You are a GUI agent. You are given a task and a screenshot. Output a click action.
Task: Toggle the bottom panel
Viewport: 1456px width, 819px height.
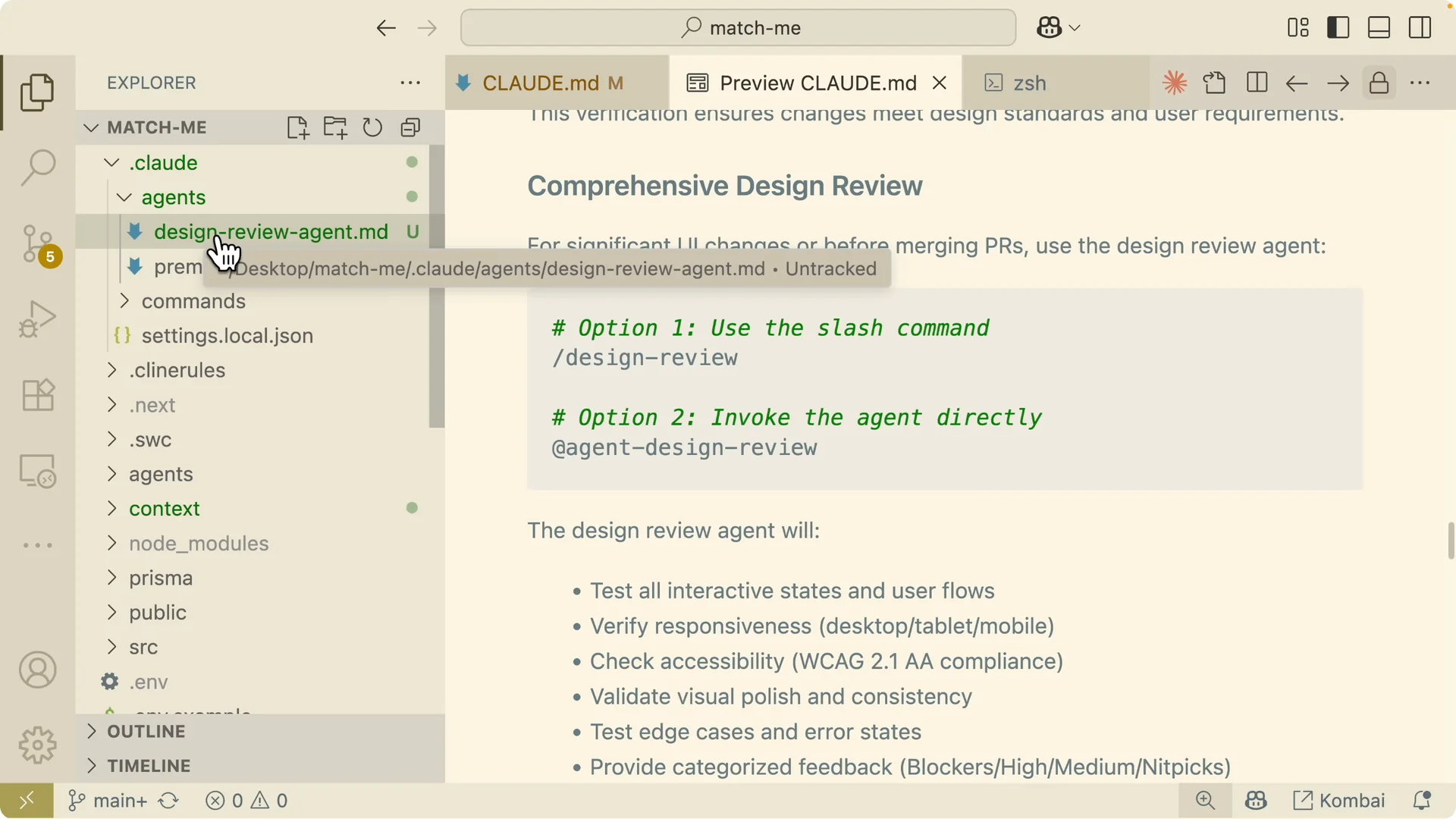point(1379,28)
